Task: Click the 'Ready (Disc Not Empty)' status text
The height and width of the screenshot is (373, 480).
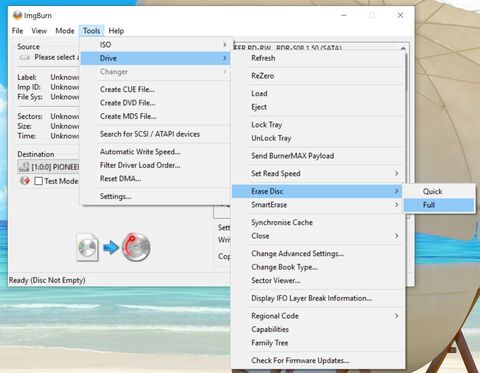Action: coord(47,280)
